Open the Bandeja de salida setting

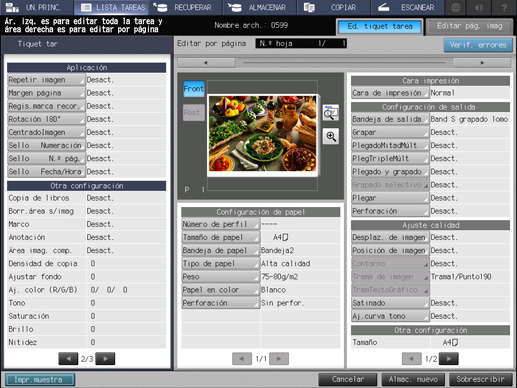coord(390,119)
